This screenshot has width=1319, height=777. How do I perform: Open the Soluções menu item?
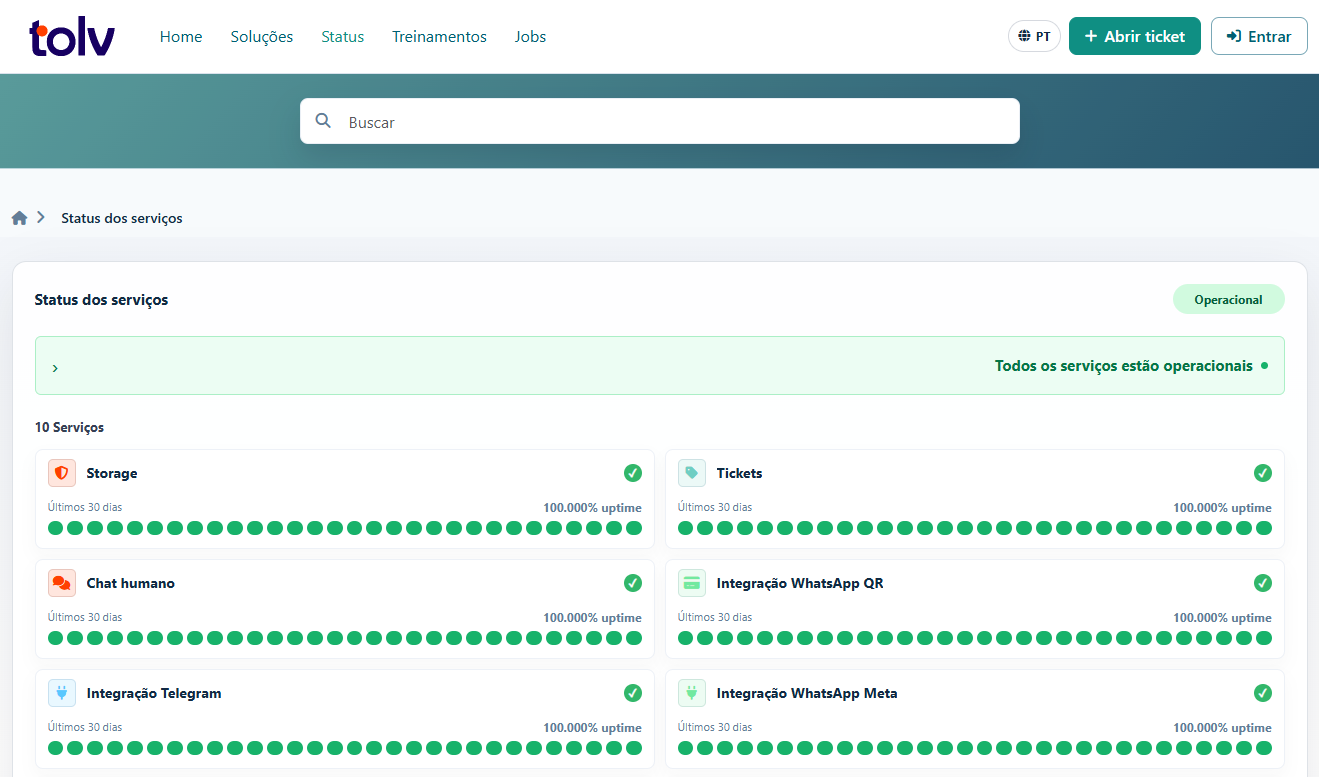tap(262, 37)
